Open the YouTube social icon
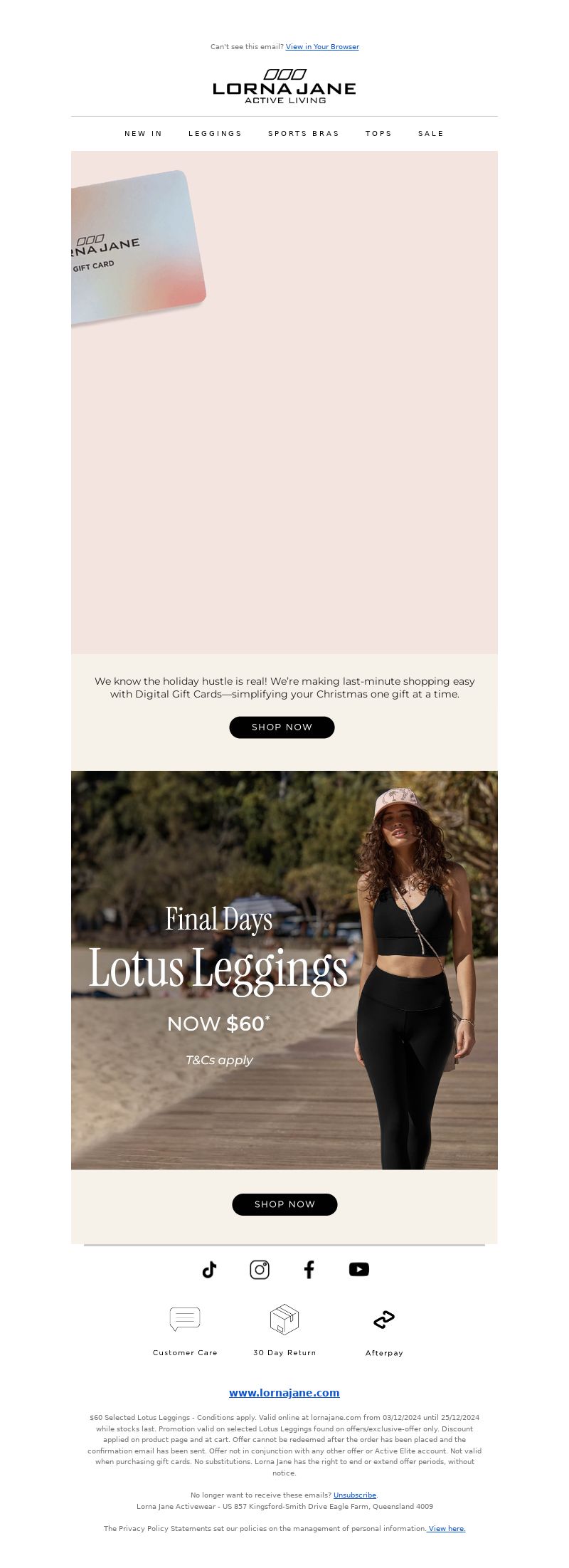The height and width of the screenshot is (1568, 569). pos(359,1269)
